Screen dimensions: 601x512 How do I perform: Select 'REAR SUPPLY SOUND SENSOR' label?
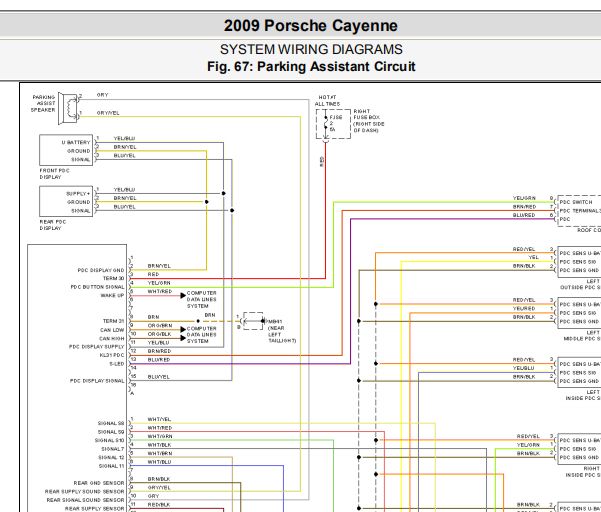point(85,492)
